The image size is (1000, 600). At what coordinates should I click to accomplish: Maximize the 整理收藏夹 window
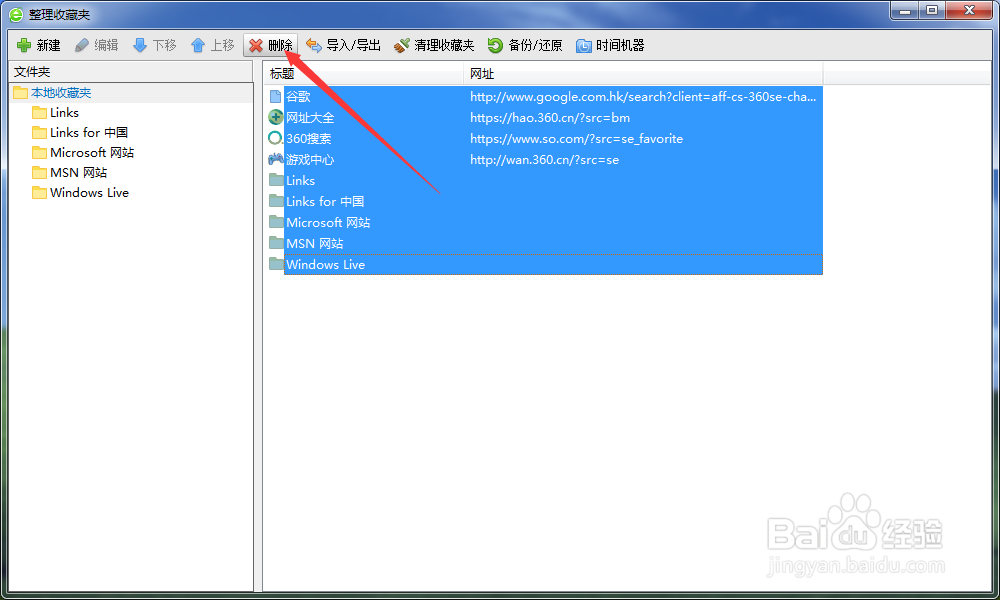(x=932, y=11)
